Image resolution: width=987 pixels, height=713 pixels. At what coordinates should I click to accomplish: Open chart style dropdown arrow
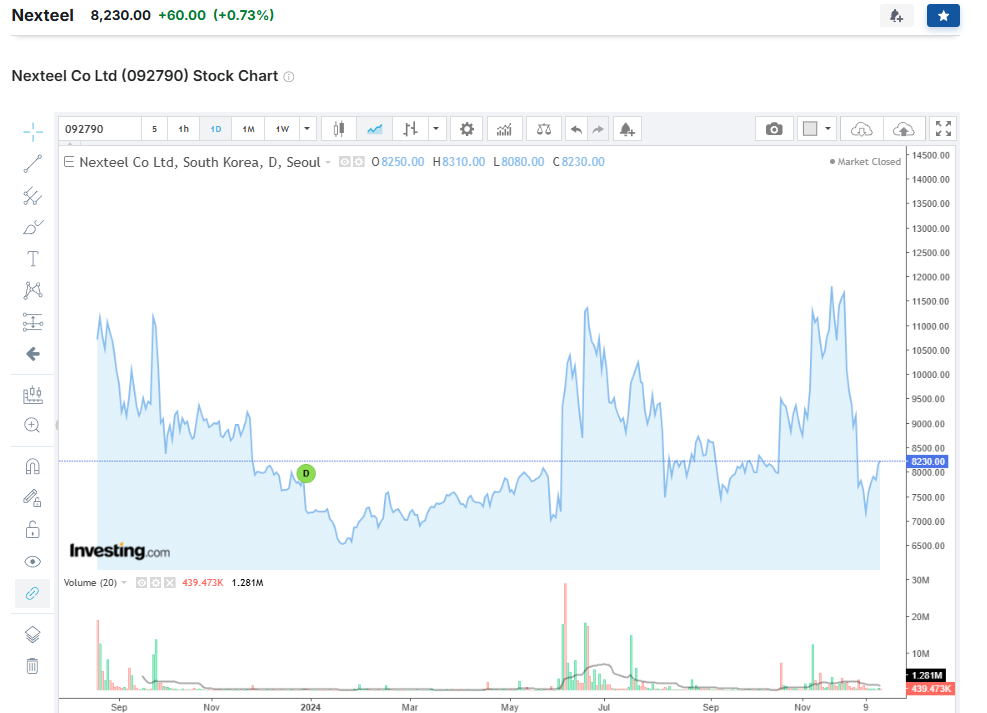click(436, 129)
